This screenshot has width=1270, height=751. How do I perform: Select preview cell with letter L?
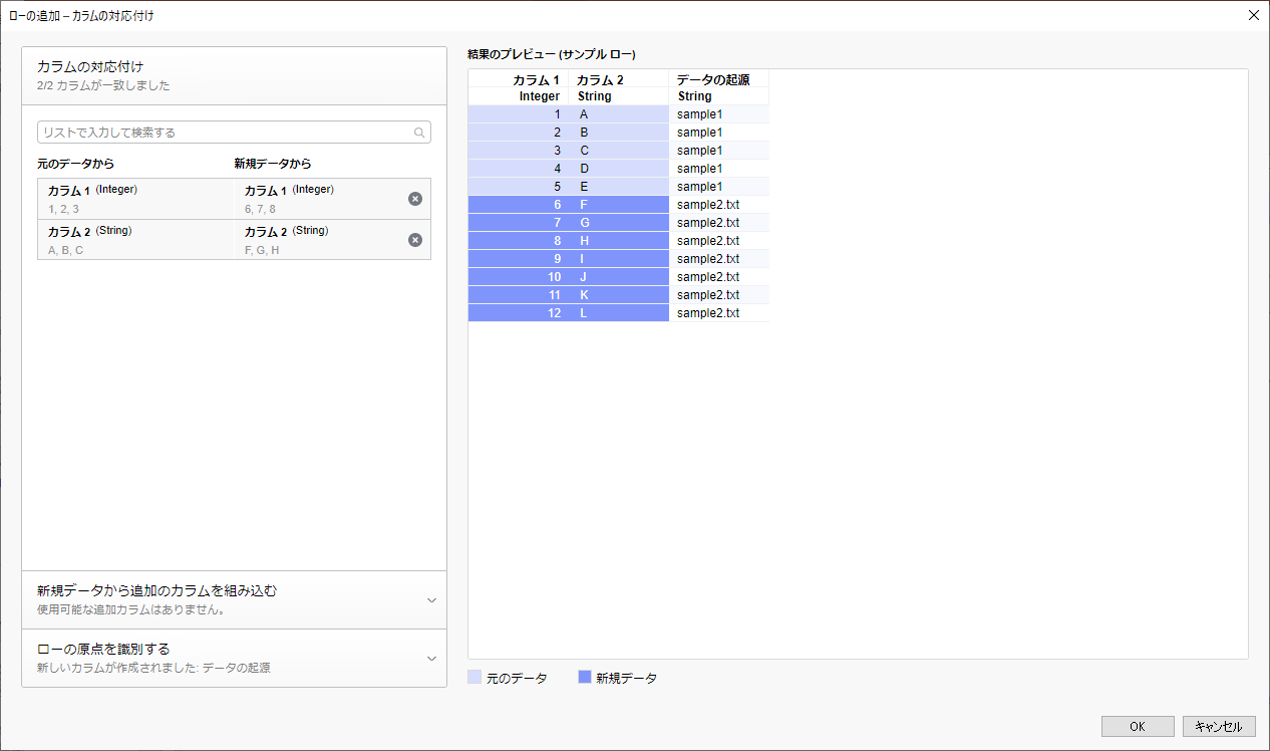[619, 312]
